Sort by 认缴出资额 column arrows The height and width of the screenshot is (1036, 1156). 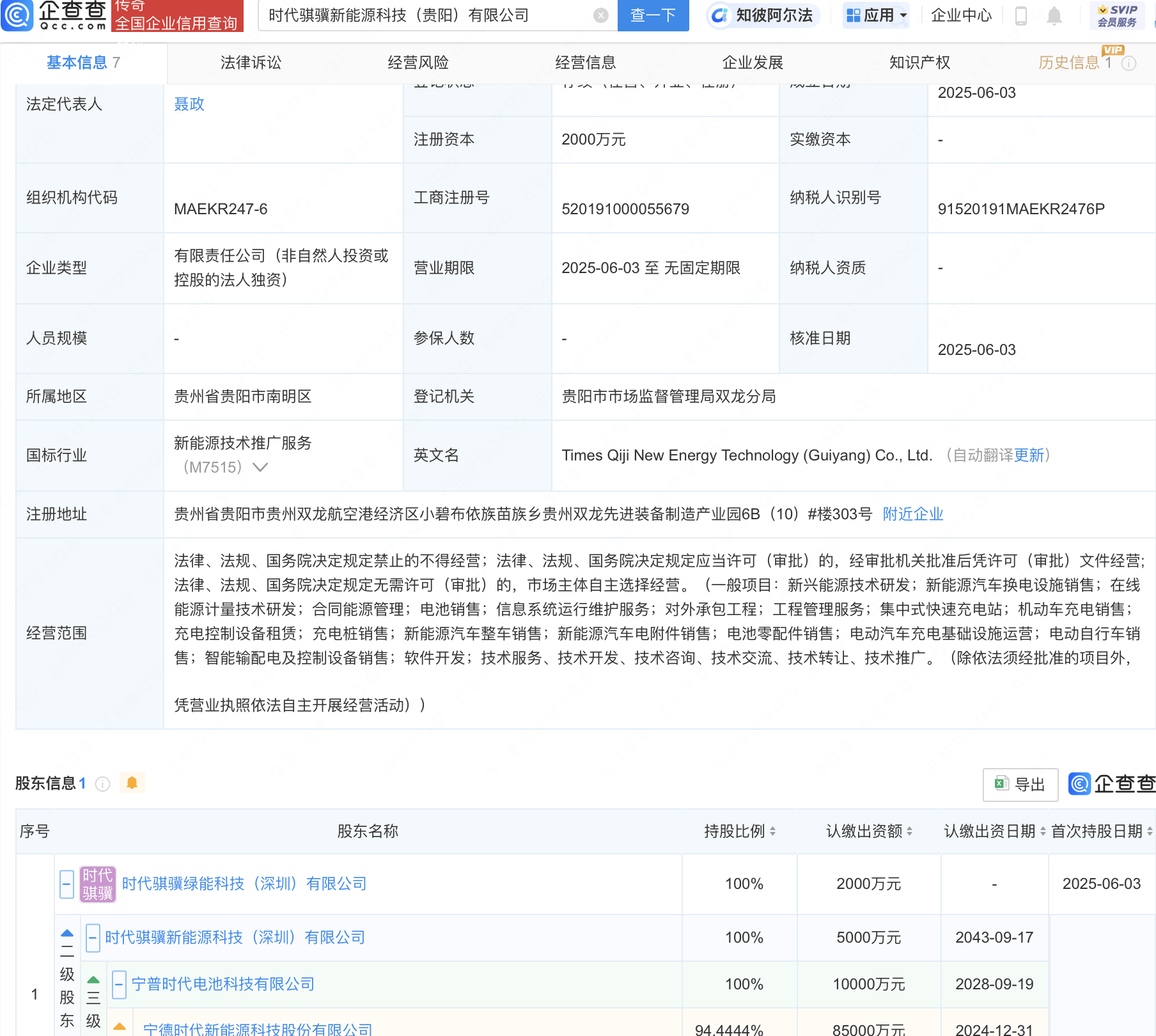[x=909, y=831]
